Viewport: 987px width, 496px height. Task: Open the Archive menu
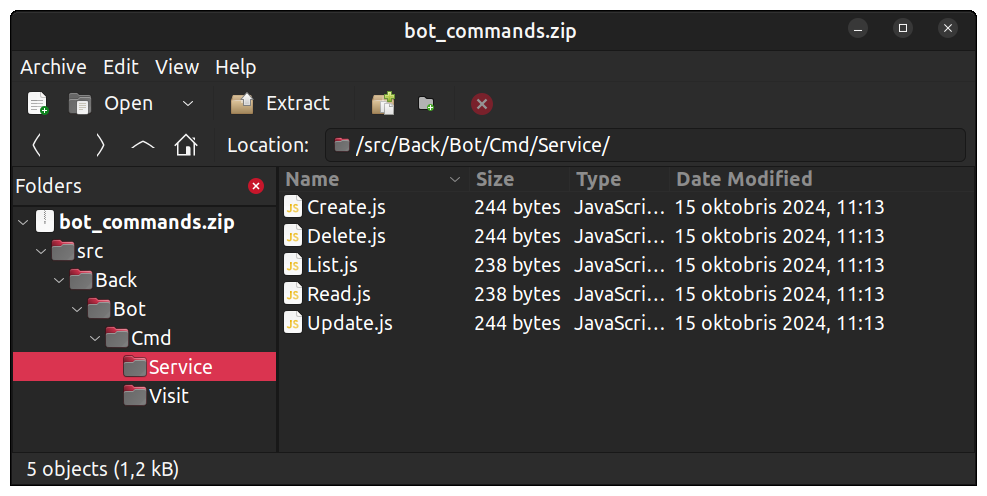tap(54, 67)
